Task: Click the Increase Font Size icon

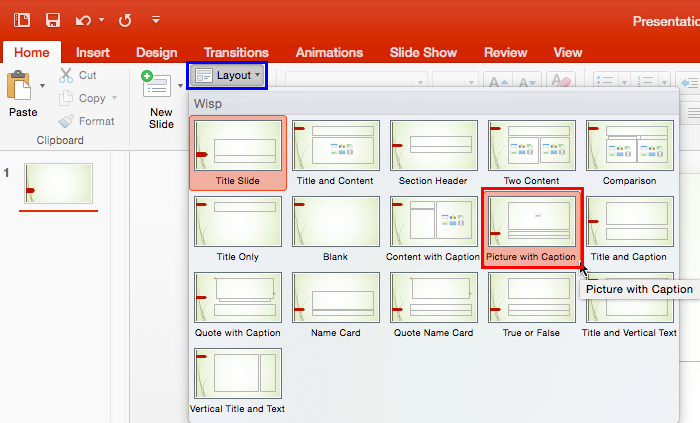Action: [499, 81]
